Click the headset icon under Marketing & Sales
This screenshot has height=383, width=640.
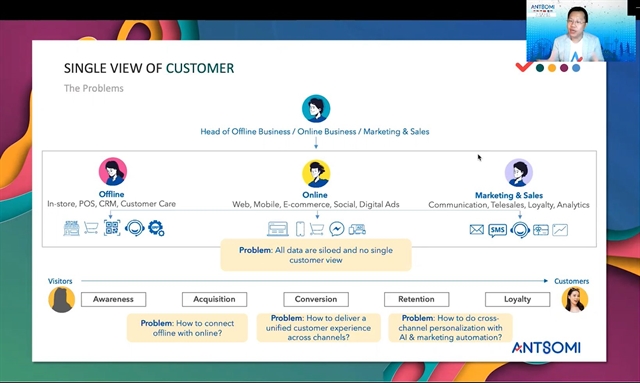(520, 230)
